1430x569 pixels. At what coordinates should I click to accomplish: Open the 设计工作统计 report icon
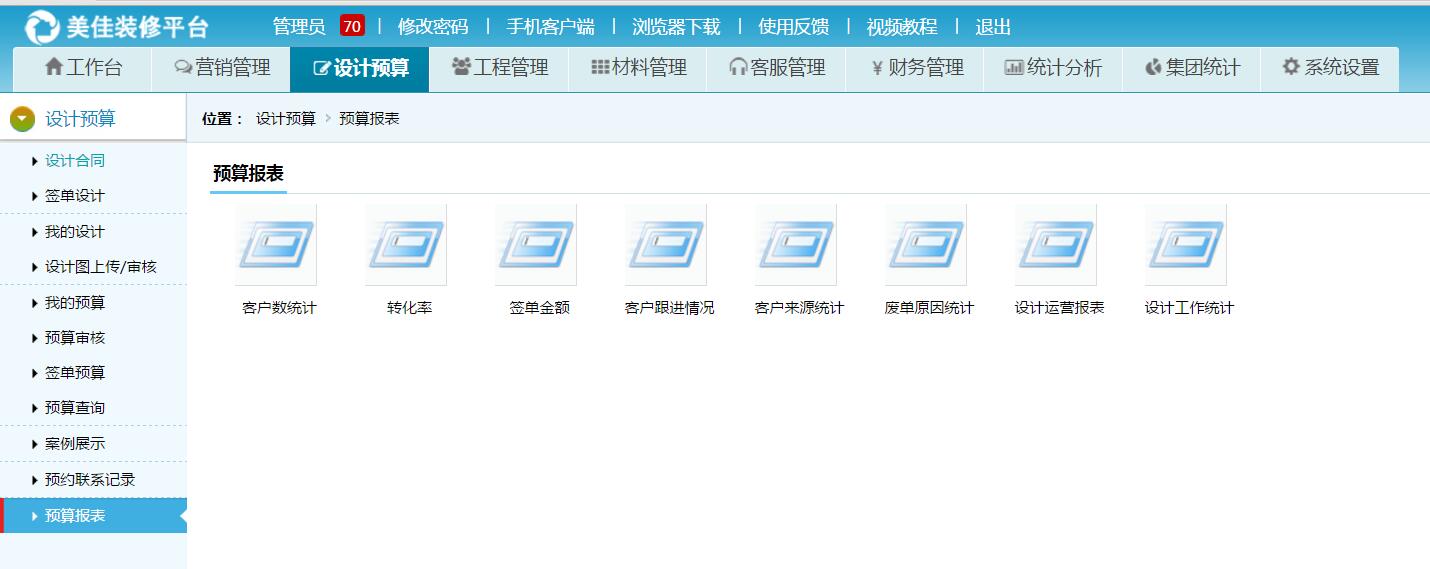click(1186, 246)
